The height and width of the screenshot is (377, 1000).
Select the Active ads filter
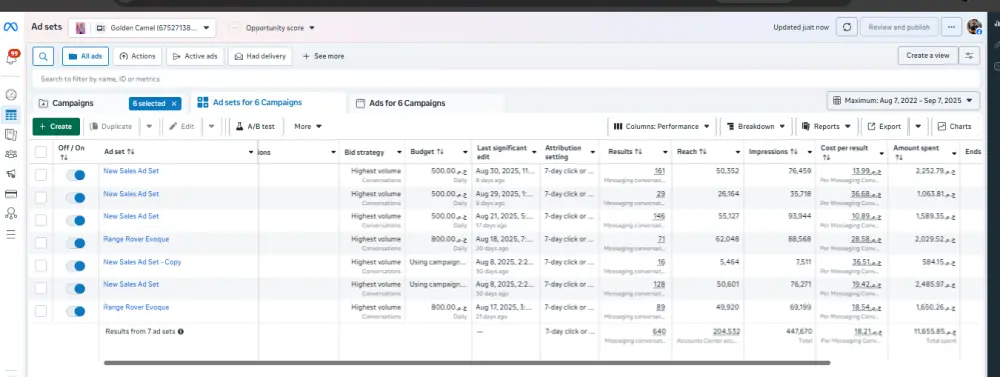[195, 56]
